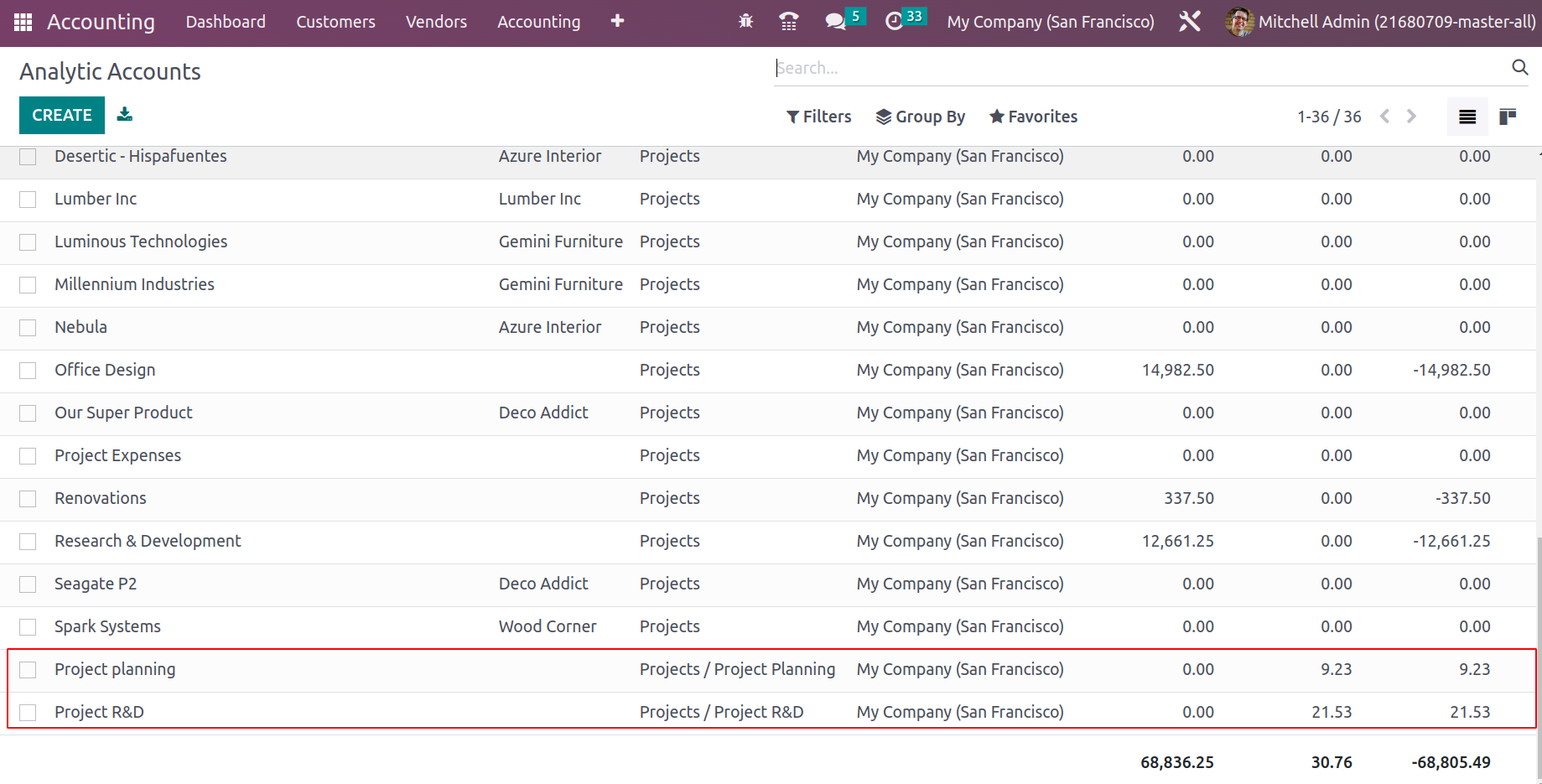Click the search magnifier icon
Image resolution: width=1542 pixels, height=784 pixels.
[x=1519, y=67]
